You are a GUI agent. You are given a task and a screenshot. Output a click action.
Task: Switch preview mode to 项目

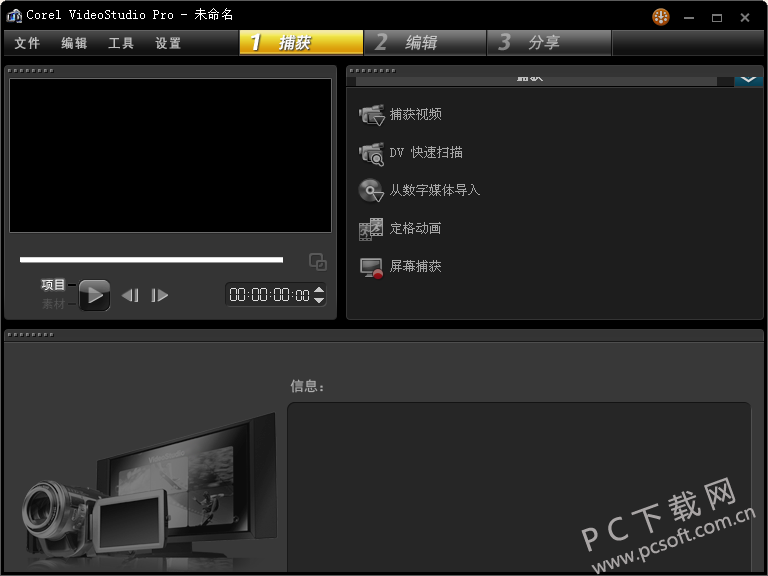coord(53,285)
